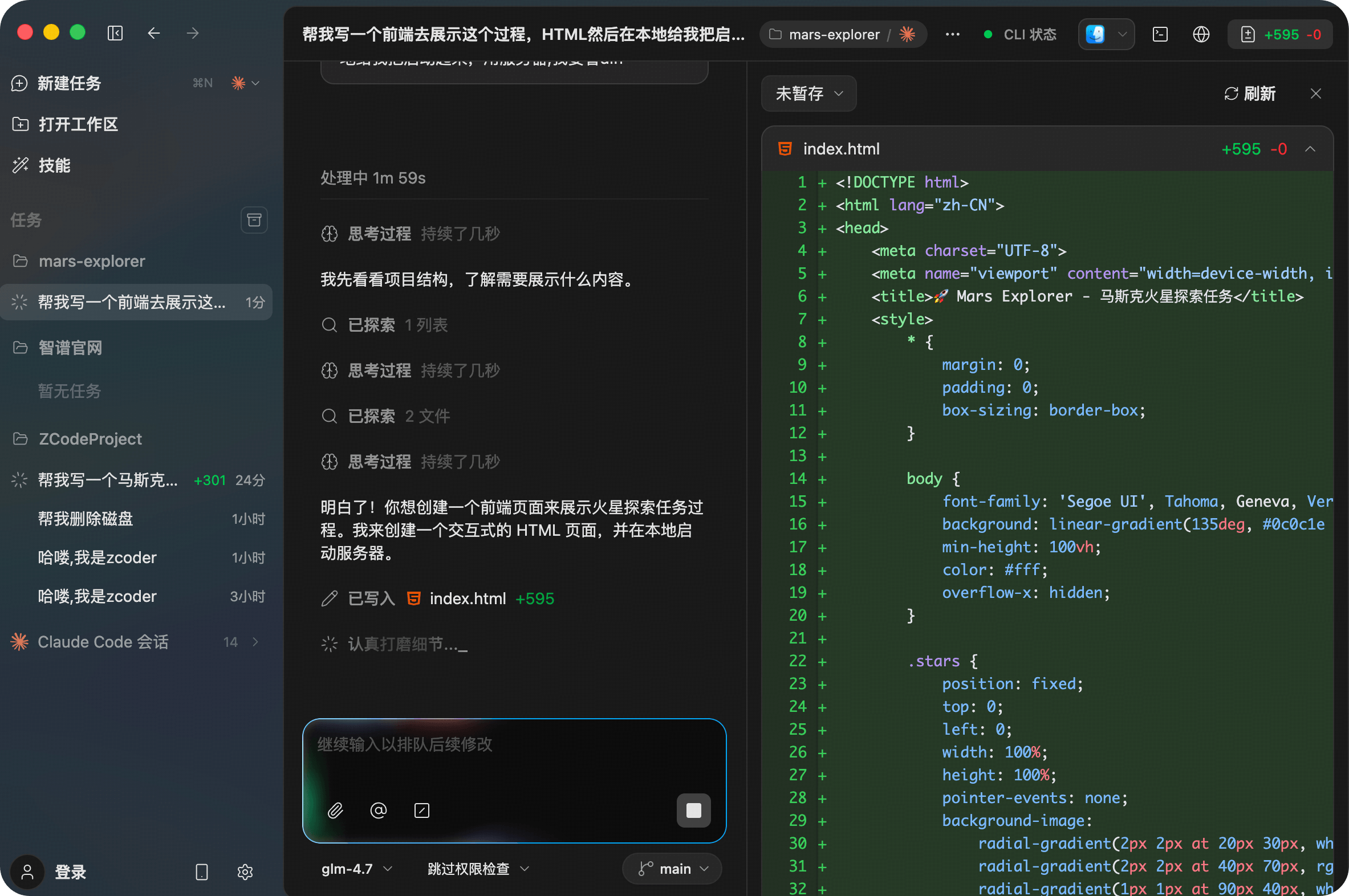The height and width of the screenshot is (896, 1349).
Task: Expand the 未暂存 dropdown
Action: 808,93
